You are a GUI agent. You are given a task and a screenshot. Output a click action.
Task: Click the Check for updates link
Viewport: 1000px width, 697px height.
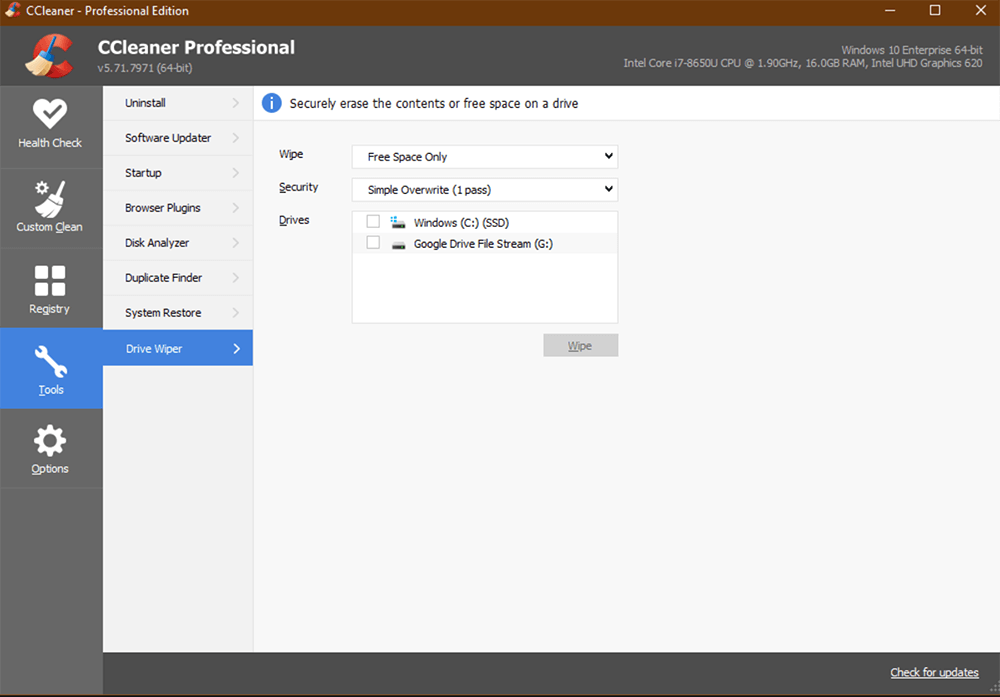pos(934,672)
